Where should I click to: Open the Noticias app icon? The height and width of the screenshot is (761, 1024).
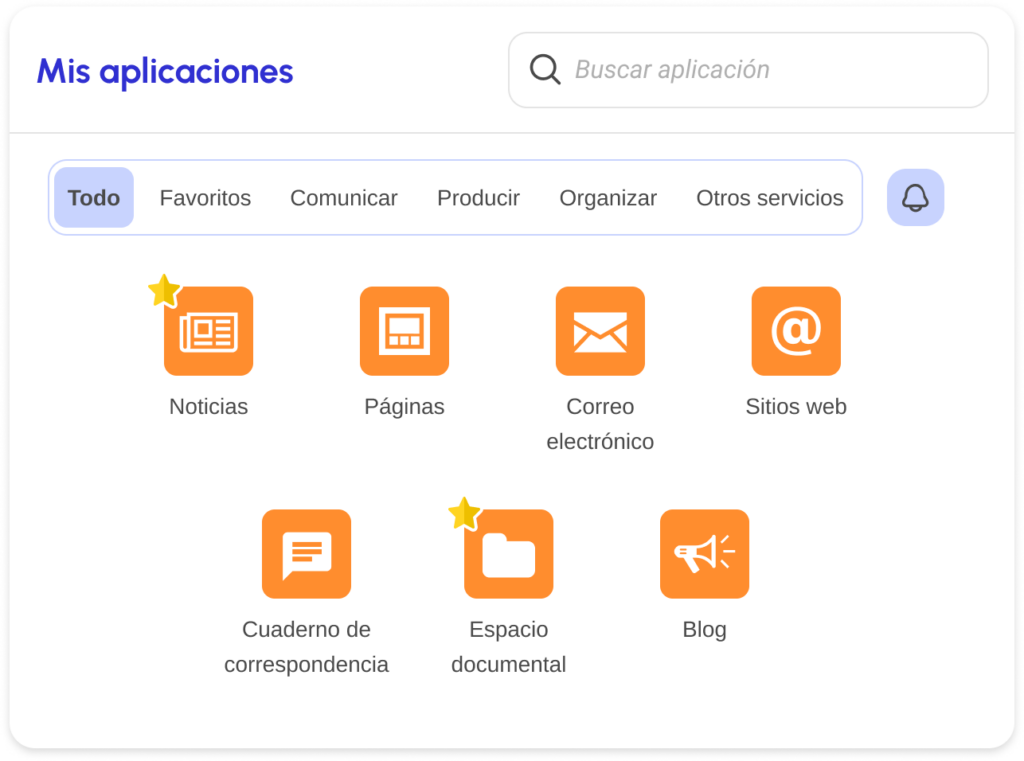[208, 331]
